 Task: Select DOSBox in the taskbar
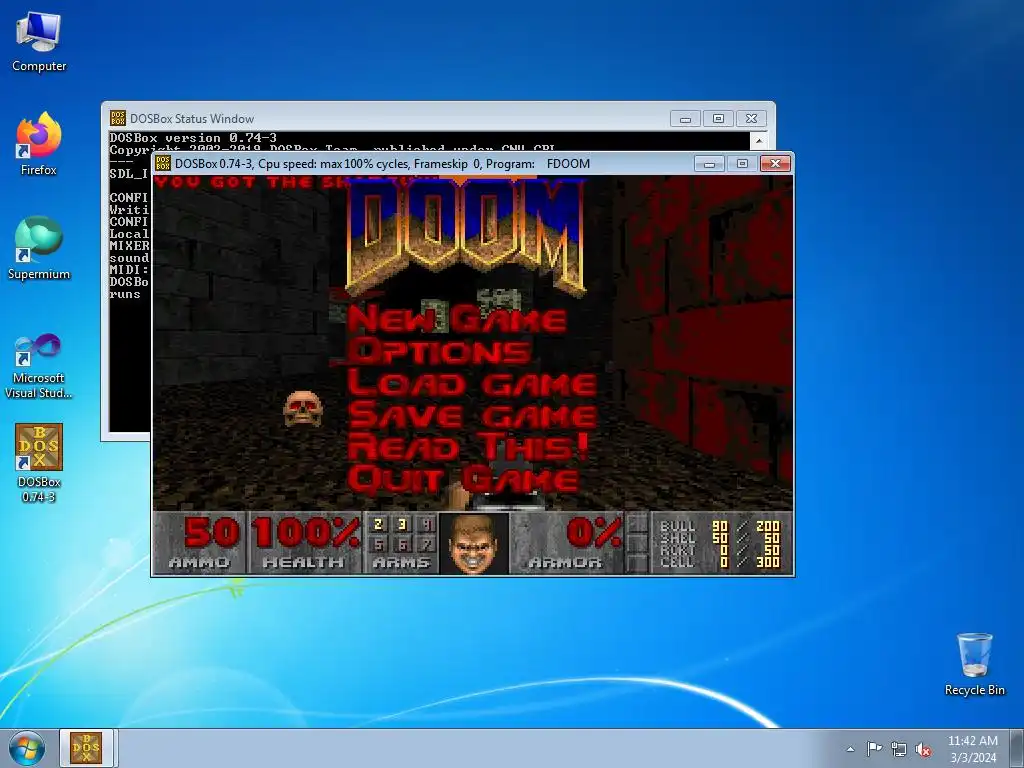[86, 748]
